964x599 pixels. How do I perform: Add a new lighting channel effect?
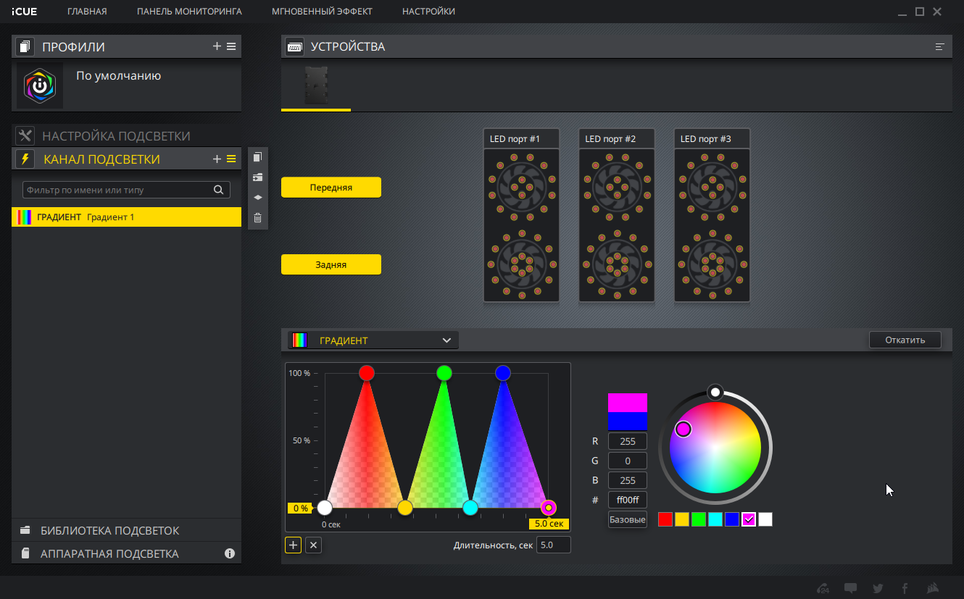216,159
